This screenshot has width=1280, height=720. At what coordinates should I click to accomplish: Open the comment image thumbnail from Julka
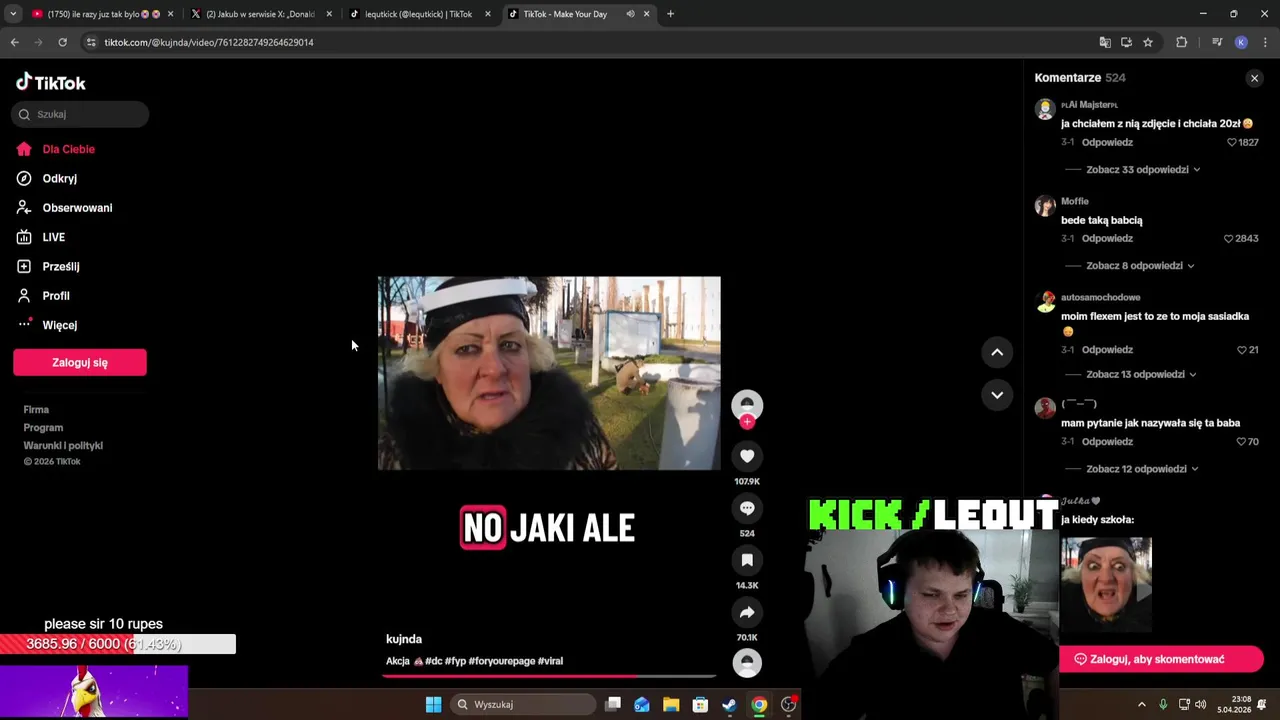tap(1106, 585)
